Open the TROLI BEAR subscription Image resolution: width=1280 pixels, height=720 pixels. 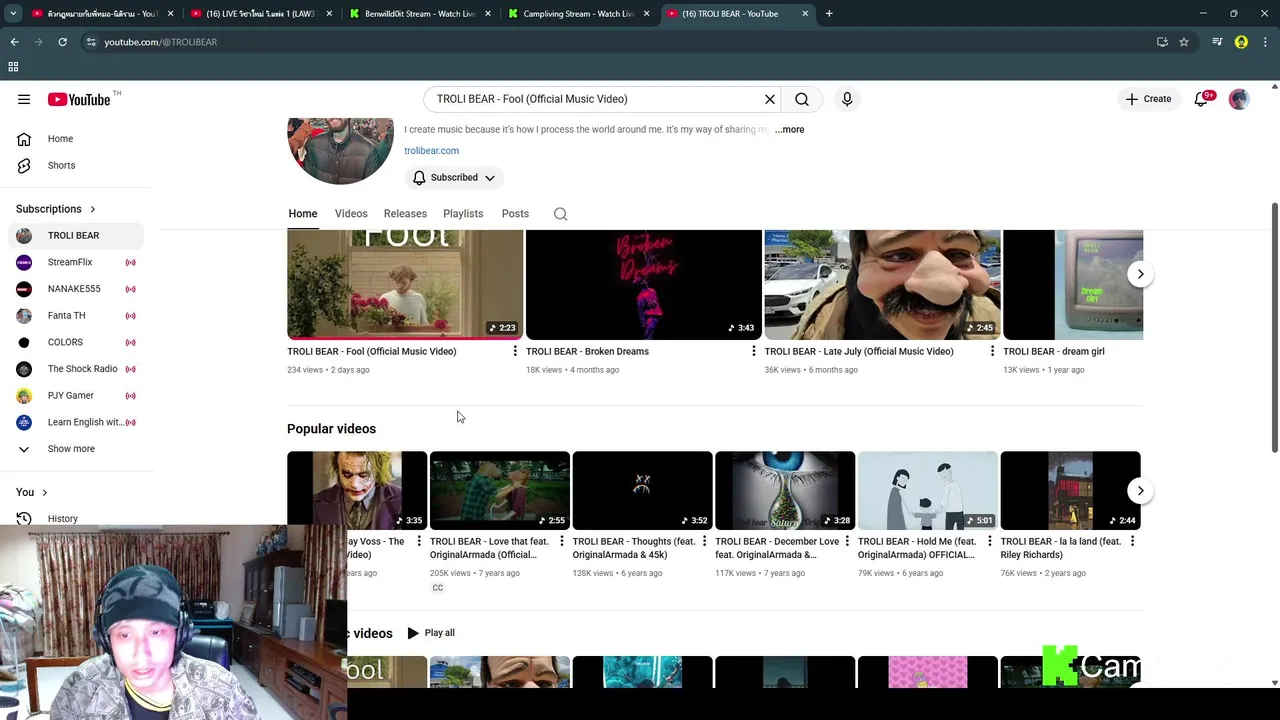pyautogui.click(x=76, y=235)
